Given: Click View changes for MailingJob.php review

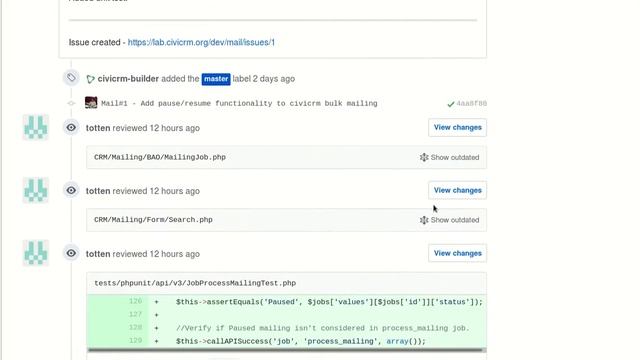Looking at the screenshot, I should [457, 127].
